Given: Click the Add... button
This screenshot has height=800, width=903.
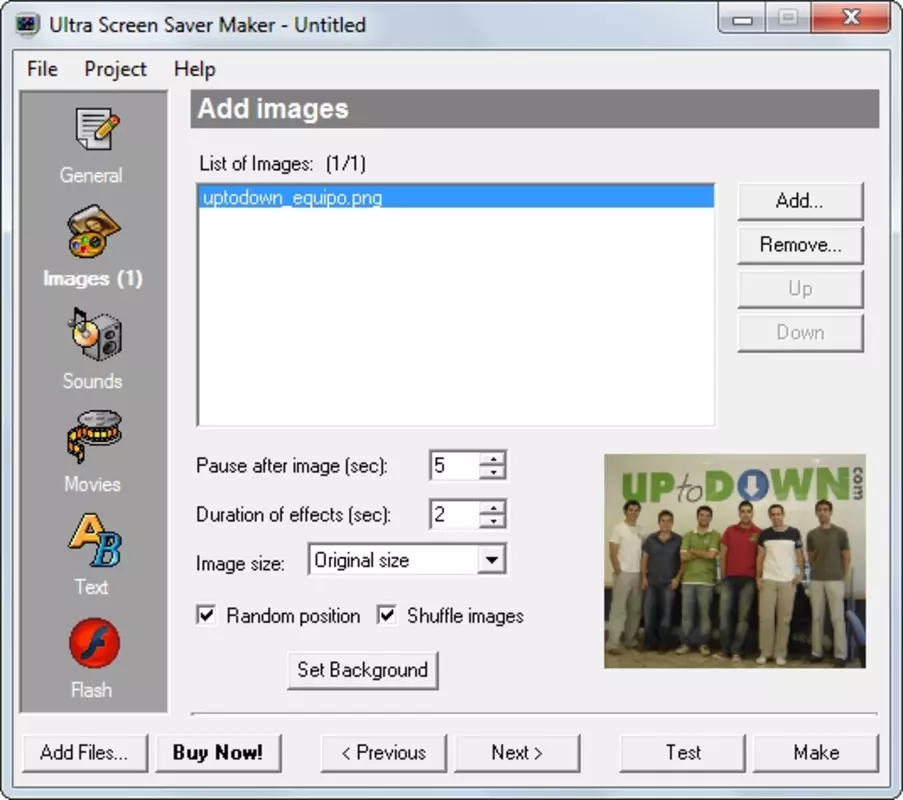Looking at the screenshot, I should pos(800,201).
